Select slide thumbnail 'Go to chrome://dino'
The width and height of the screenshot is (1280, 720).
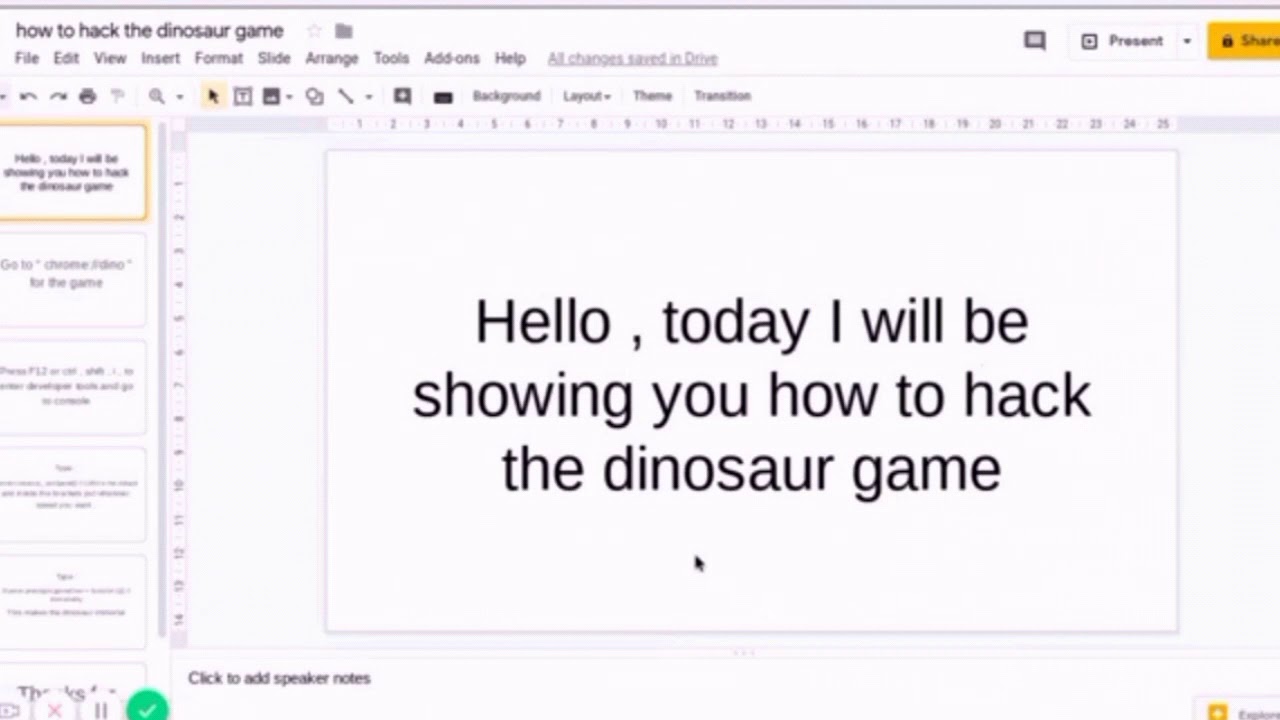pyautogui.click(x=72, y=279)
